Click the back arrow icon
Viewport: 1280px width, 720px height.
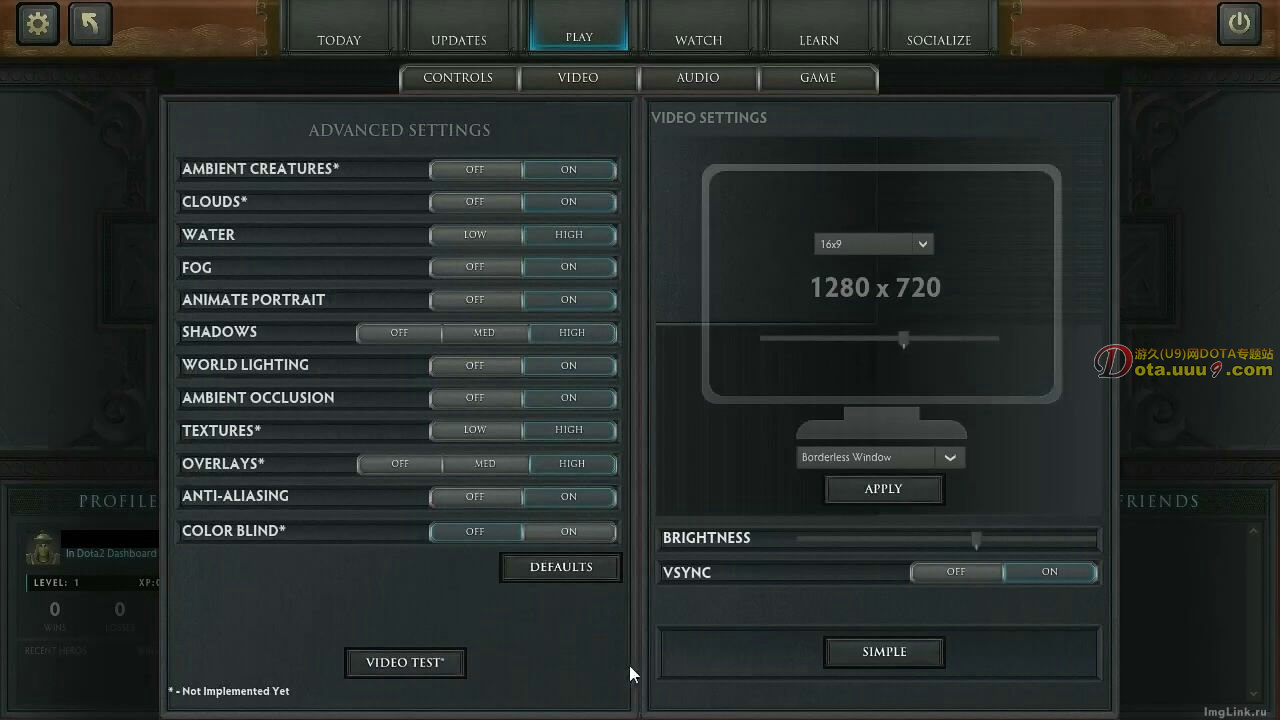click(x=90, y=23)
